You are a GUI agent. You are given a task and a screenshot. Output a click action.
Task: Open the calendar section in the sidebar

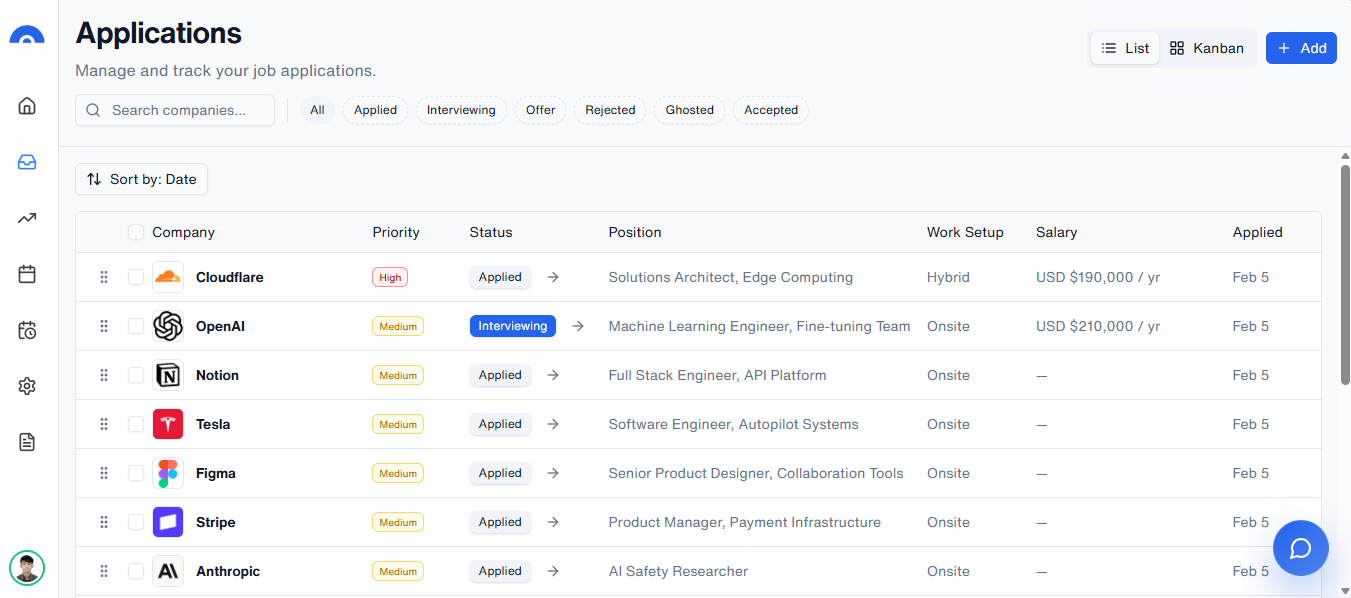point(26,273)
